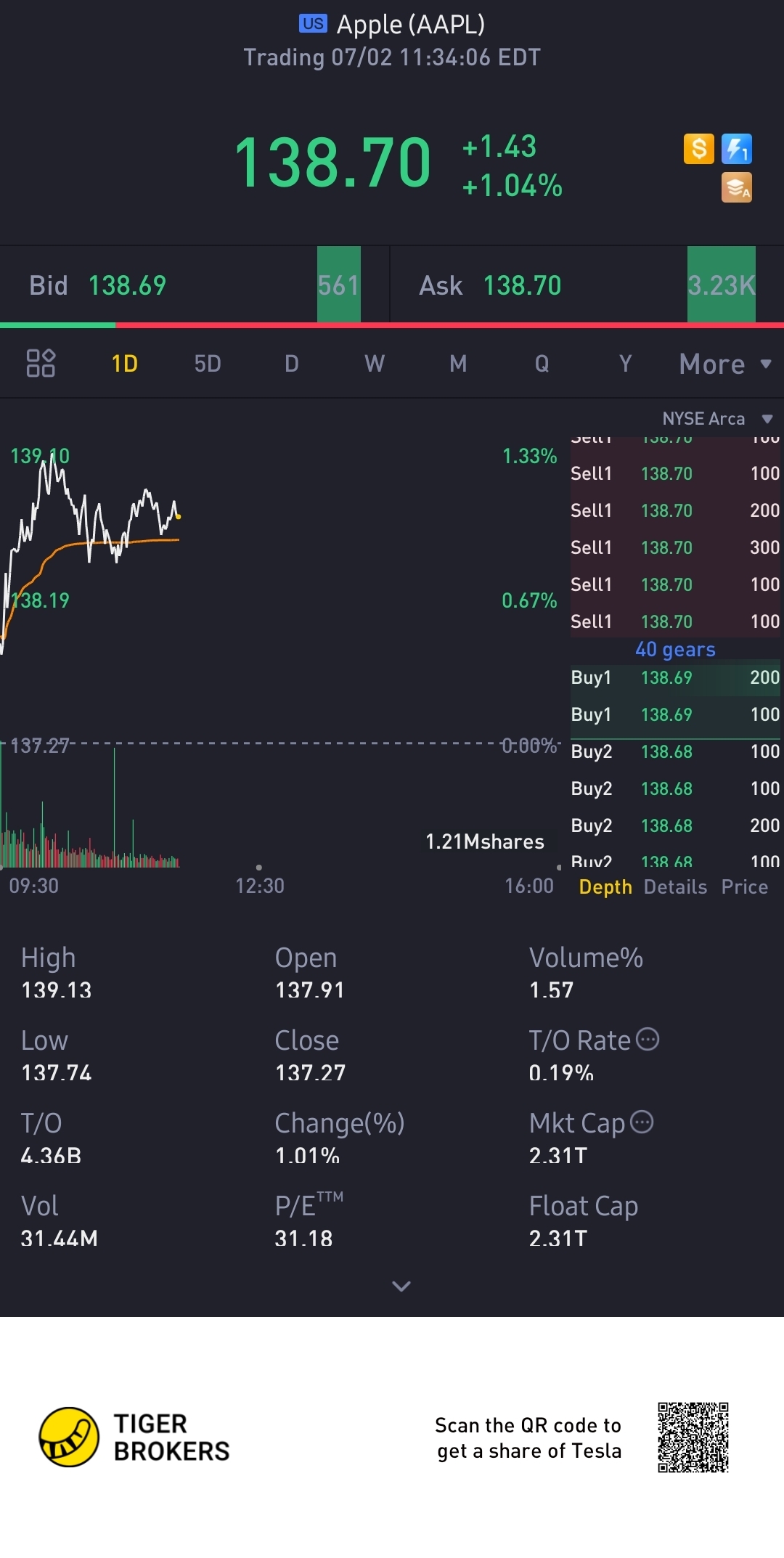Tap the info icon beside Mkt Cap

pyautogui.click(x=642, y=1122)
